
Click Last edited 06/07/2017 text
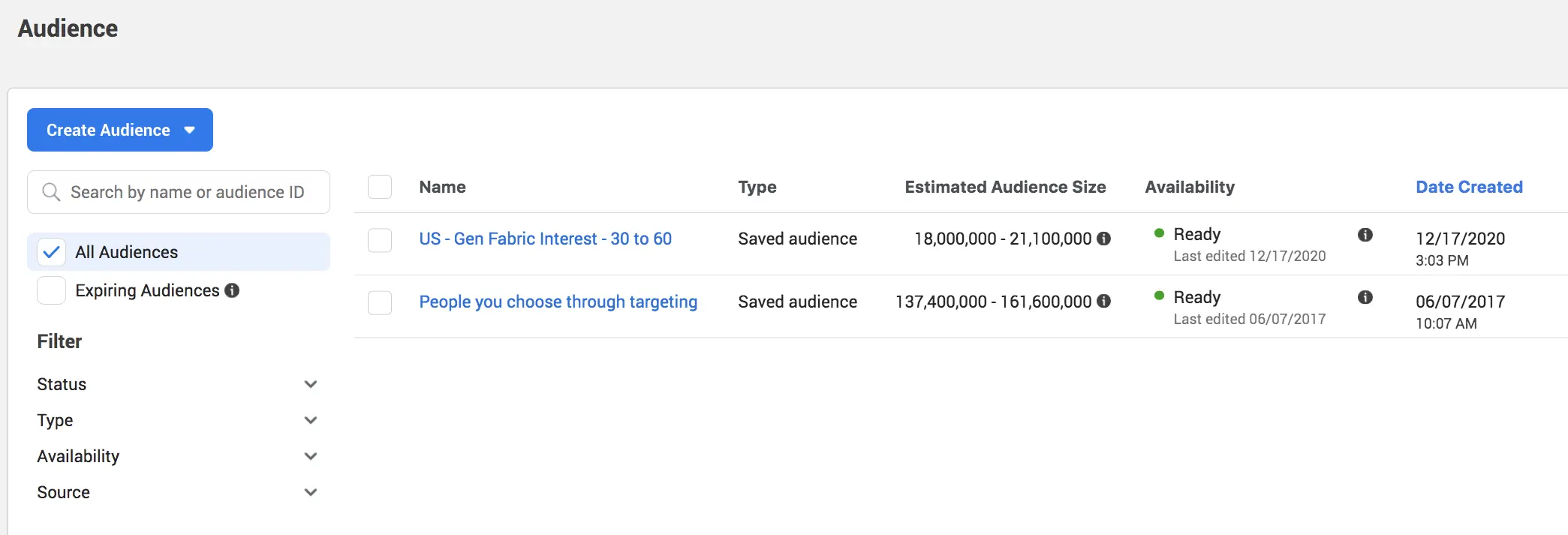pos(1250,319)
